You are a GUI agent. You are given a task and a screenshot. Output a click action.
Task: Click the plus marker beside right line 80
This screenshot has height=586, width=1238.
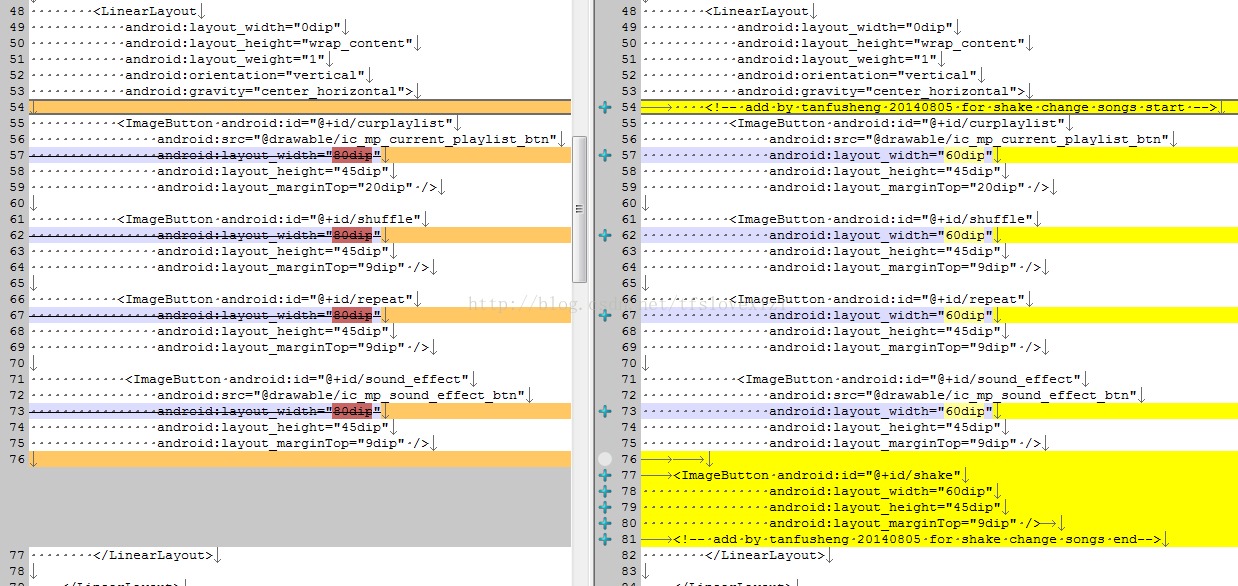coord(604,523)
